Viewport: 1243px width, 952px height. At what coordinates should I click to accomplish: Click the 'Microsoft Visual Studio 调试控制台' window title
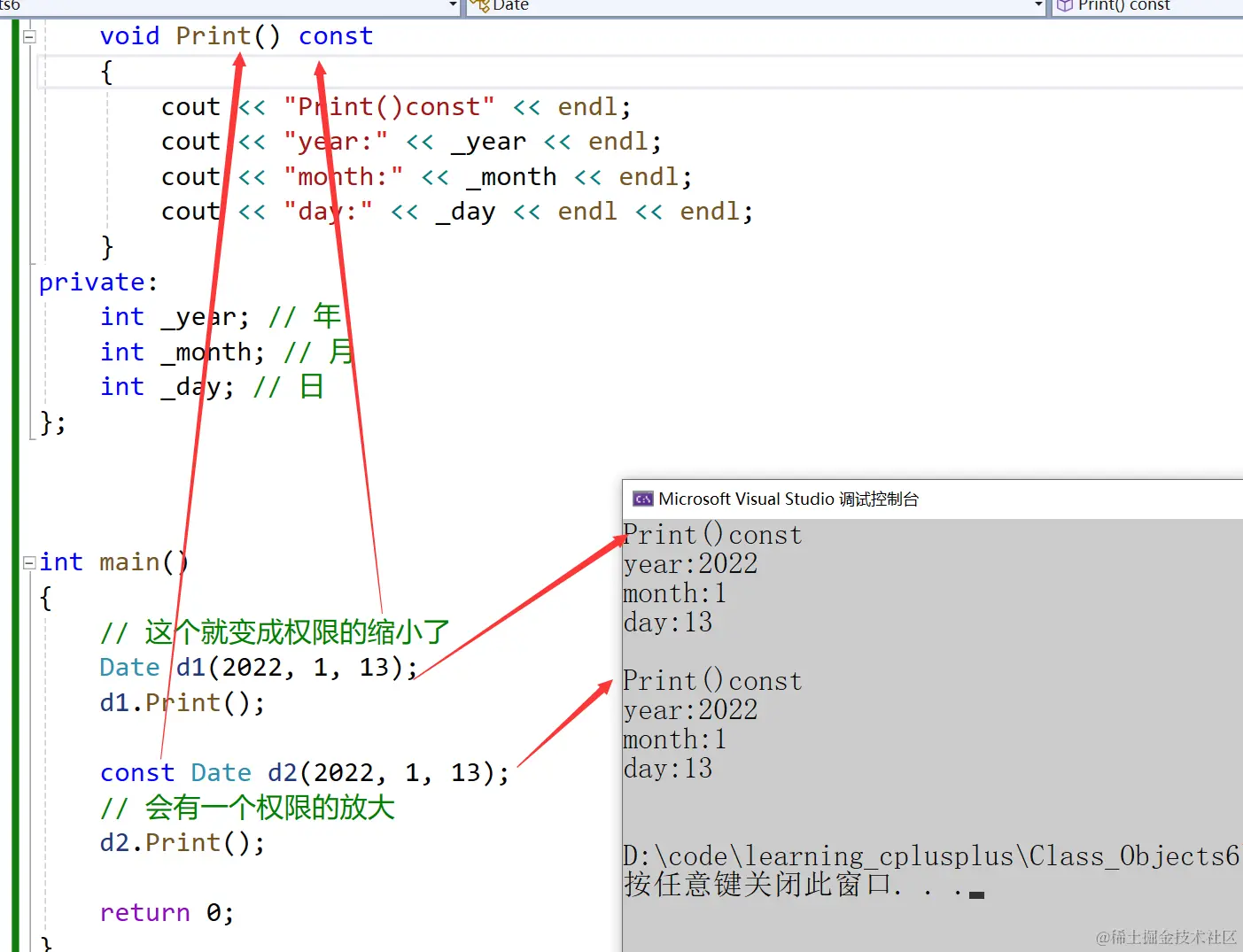click(x=789, y=499)
